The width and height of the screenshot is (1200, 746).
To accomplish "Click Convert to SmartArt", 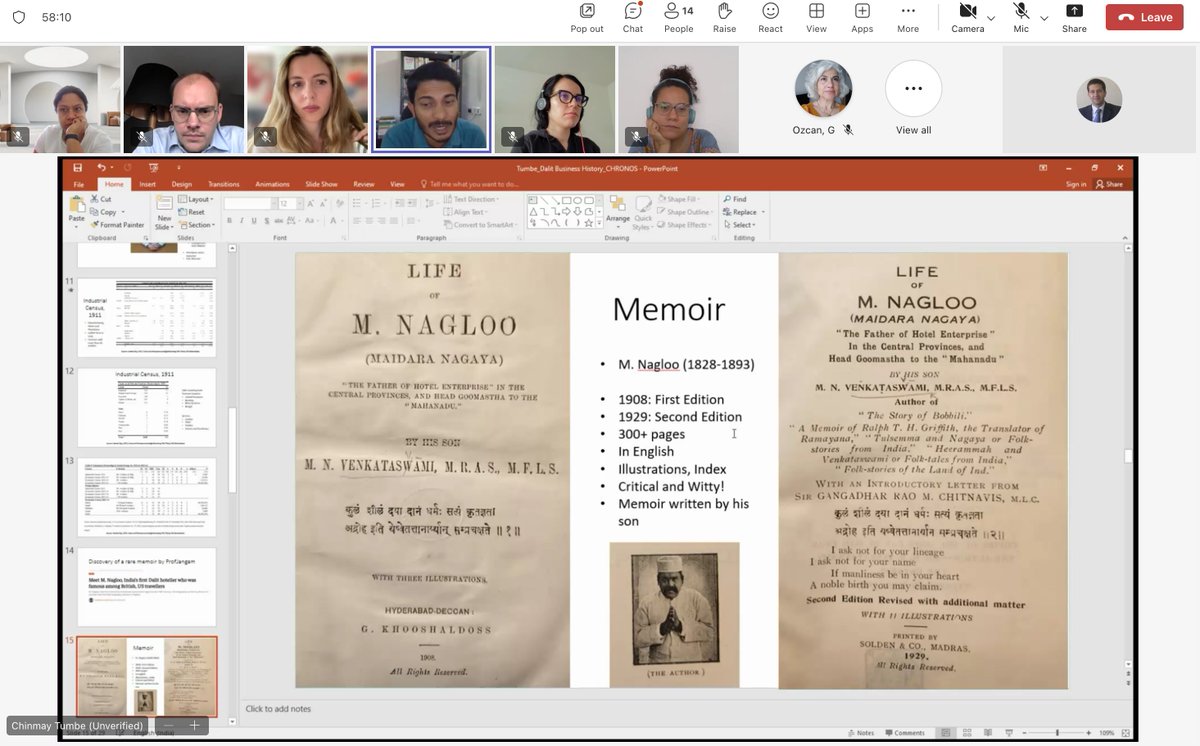I will coord(479,225).
